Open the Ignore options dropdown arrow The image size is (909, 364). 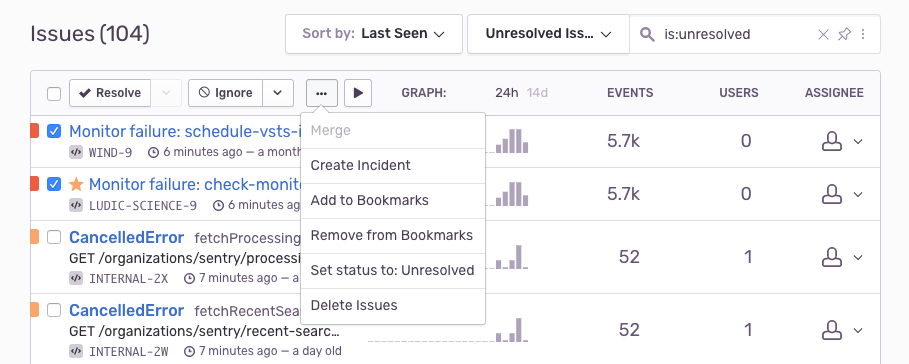coord(278,93)
